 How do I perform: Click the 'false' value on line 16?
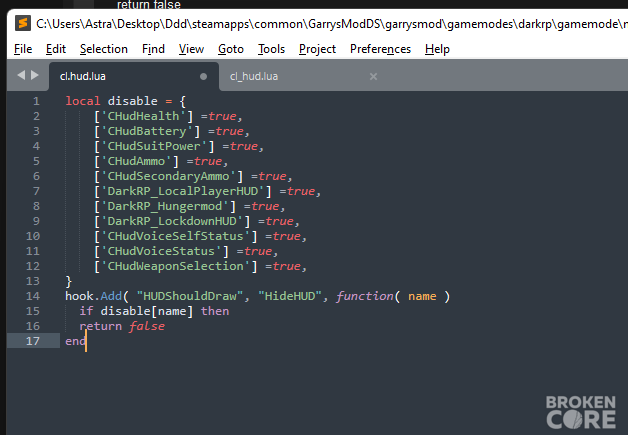[x=147, y=326]
